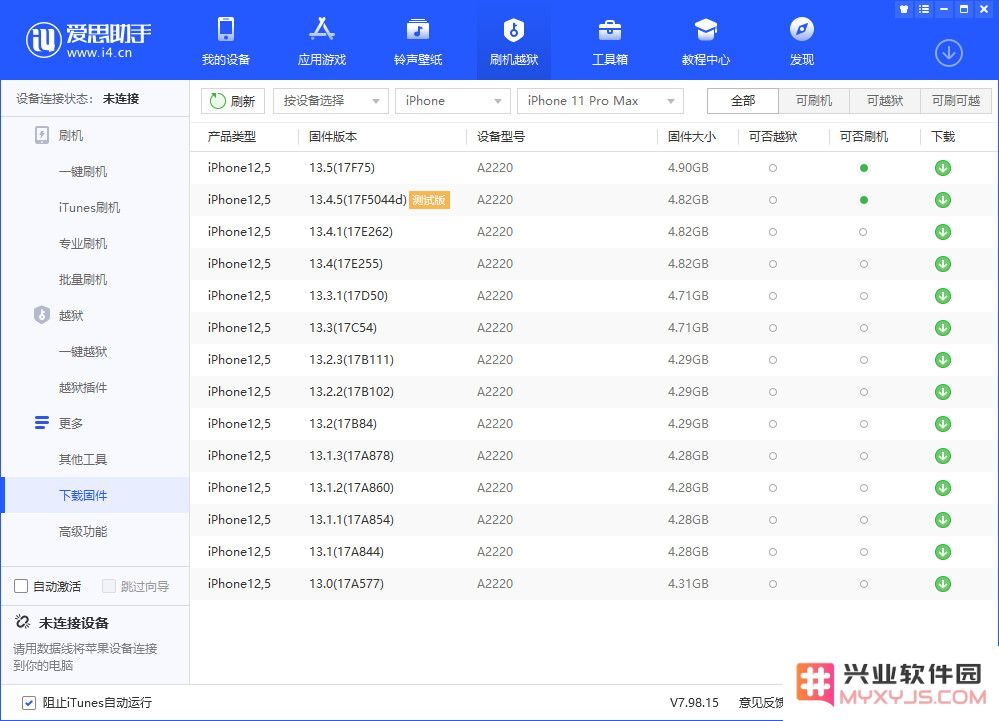Download the 13.5(17F75) firmware
The height and width of the screenshot is (721, 999).
click(x=943, y=168)
